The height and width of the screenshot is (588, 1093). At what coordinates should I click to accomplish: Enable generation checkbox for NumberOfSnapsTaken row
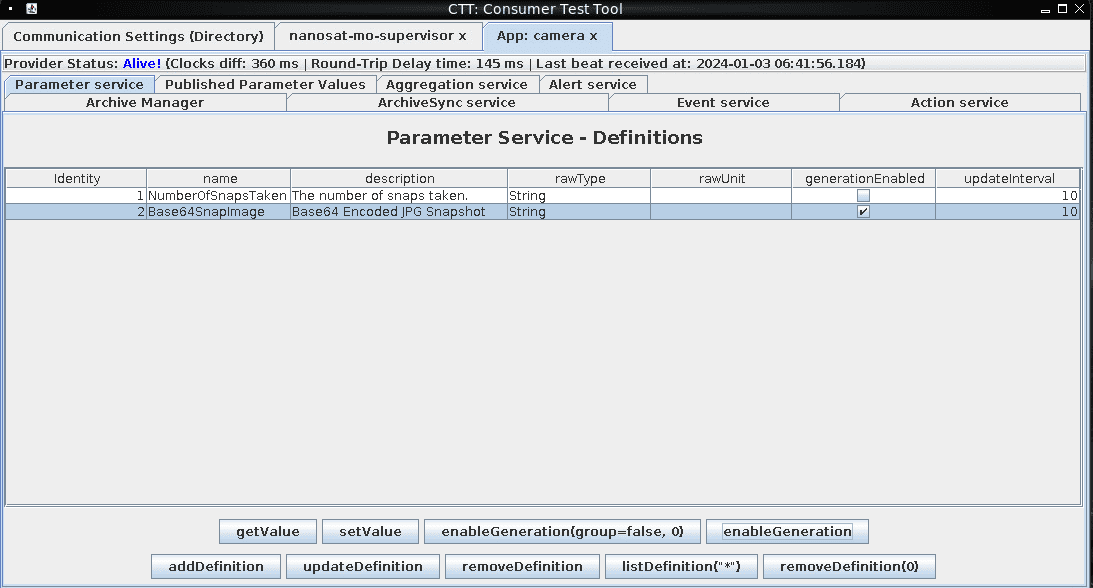point(863,196)
